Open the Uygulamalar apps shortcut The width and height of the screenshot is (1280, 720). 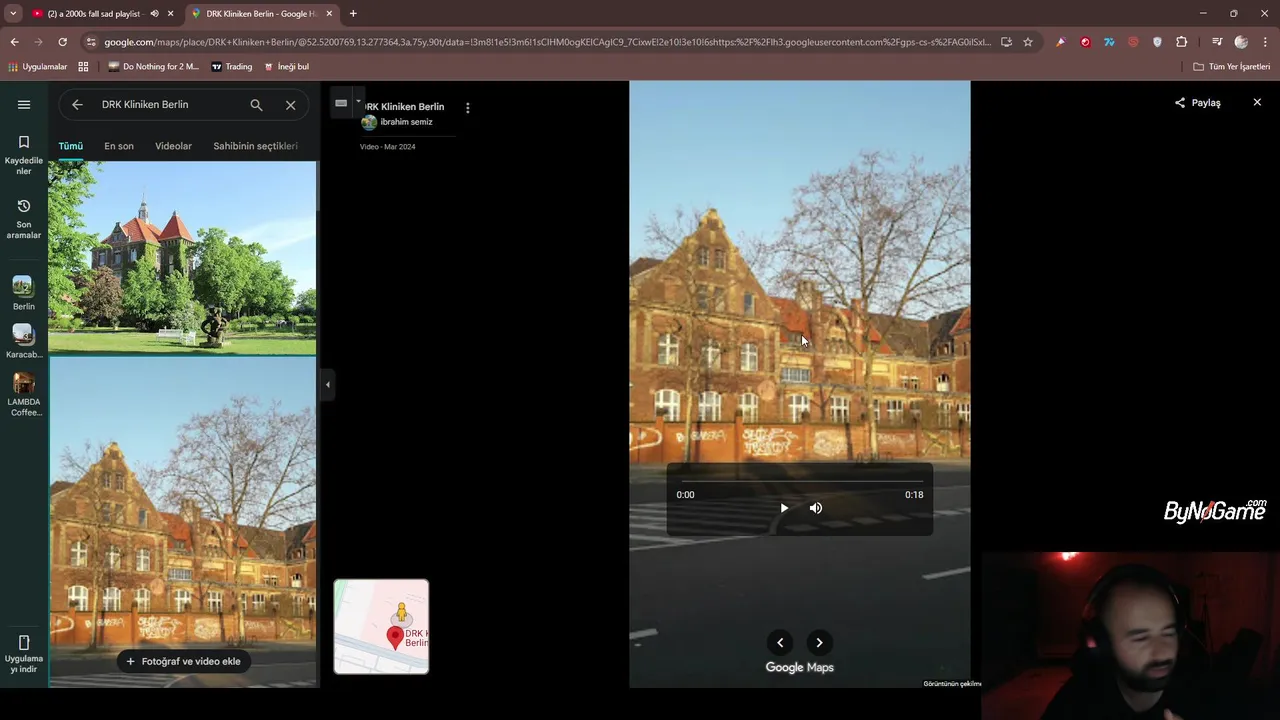click(37, 67)
